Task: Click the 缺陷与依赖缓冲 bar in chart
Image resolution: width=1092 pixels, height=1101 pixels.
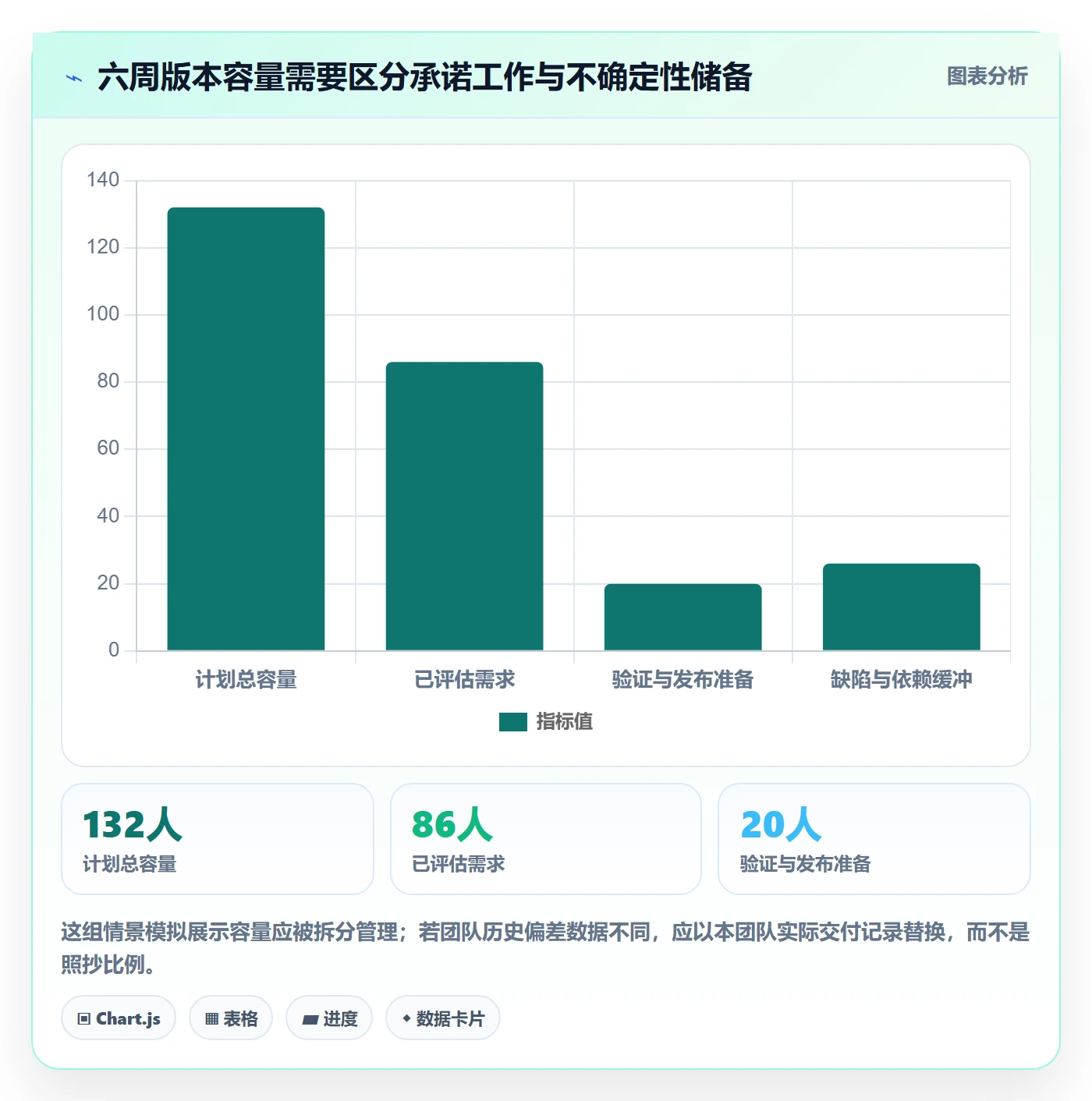Action: (x=901, y=607)
